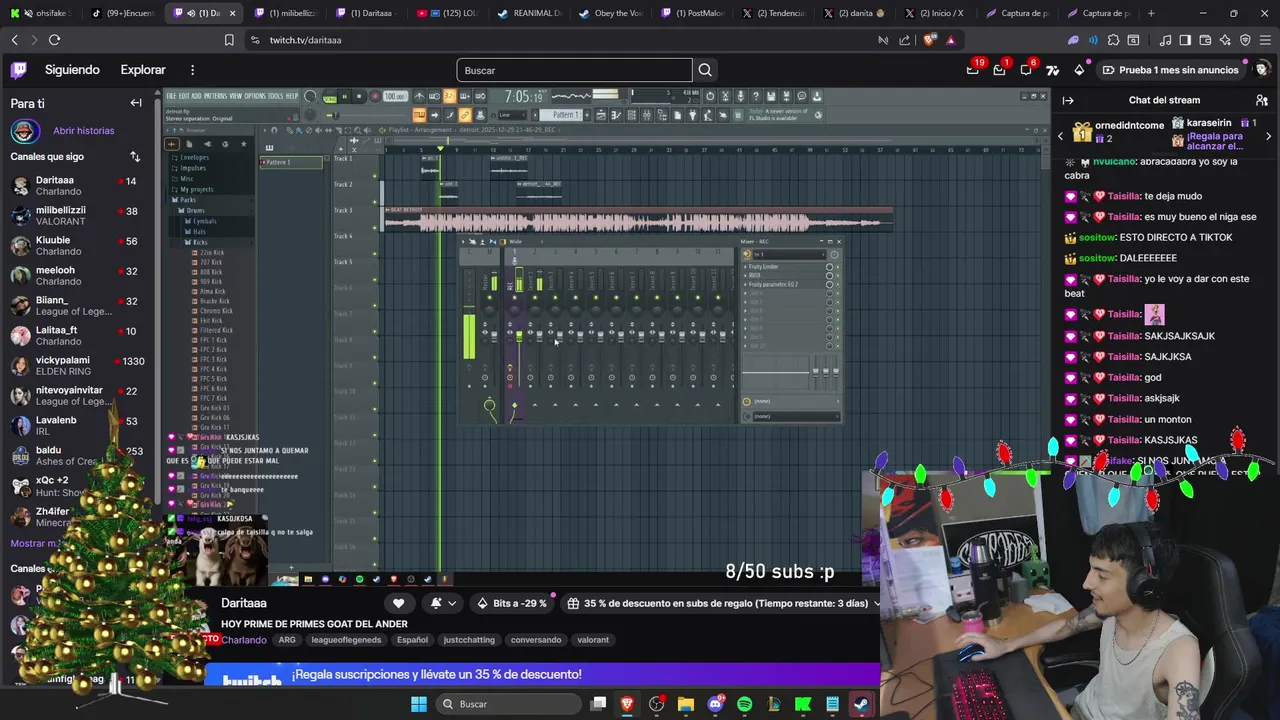This screenshot has width=1280, height=720.
Task: Click the Get Bits diamond icon in the top bar
Action: pos(1079,70)
